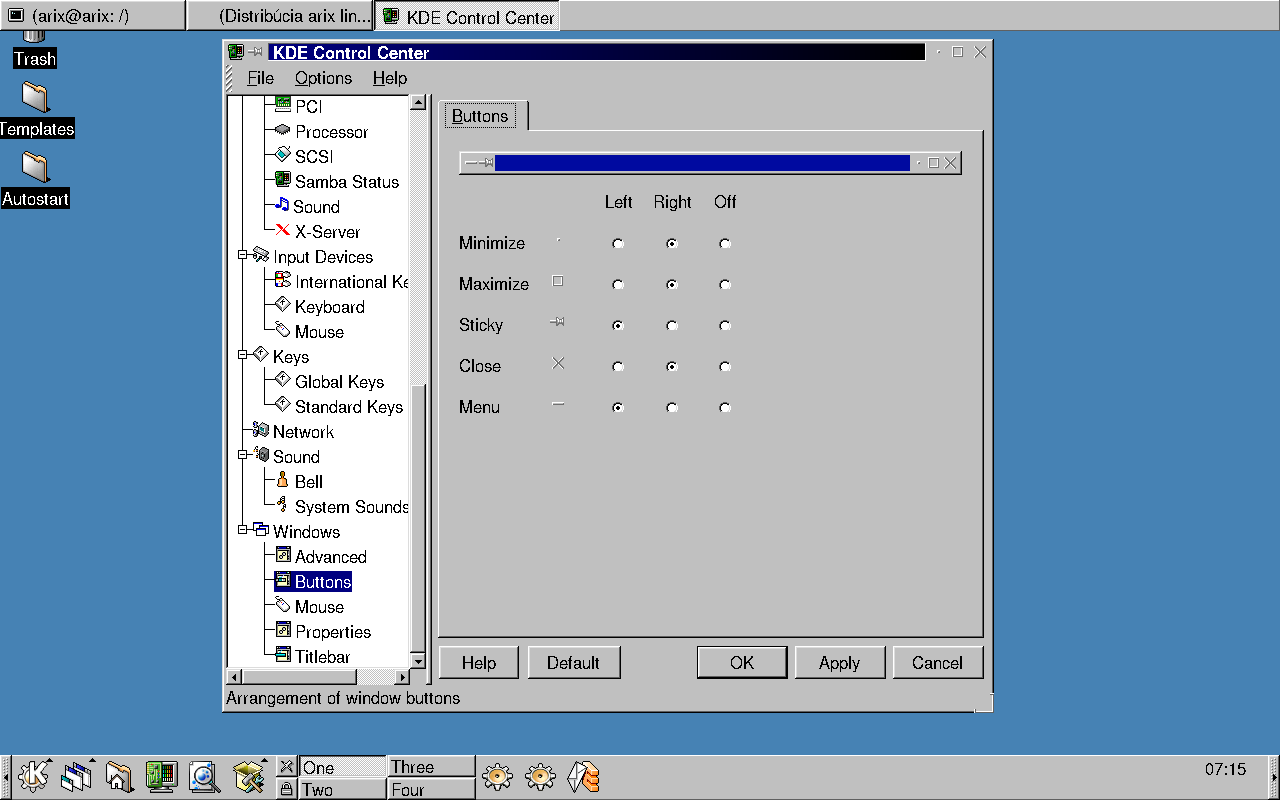This screenshot has width=1280, height=800.
Task: Click the Cancel button
Action: [x=937, y=662]
